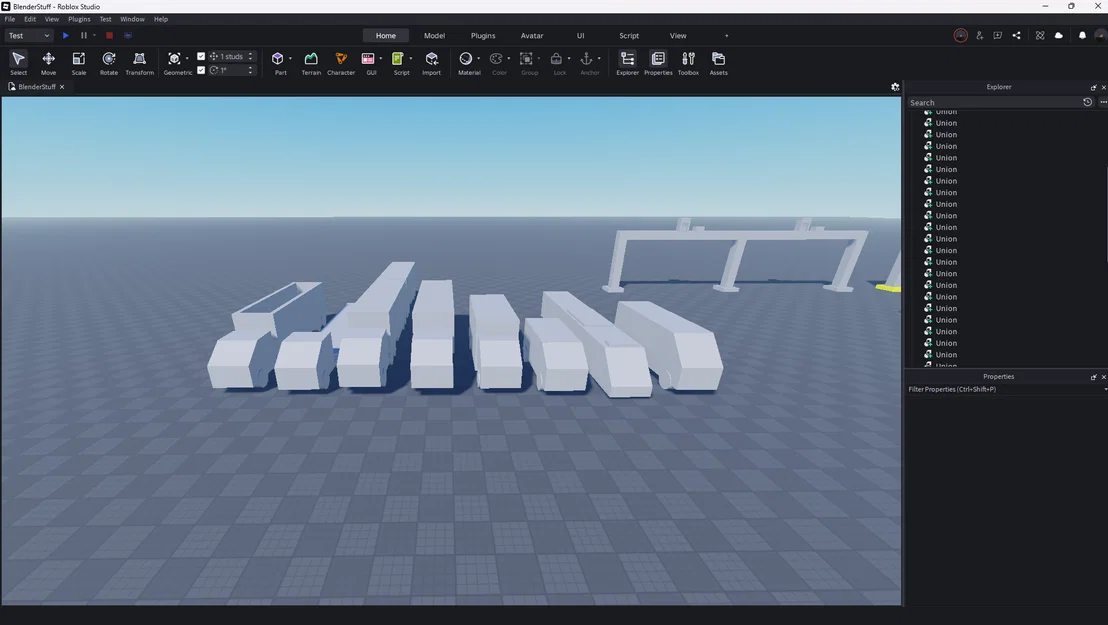Screen dimensions: 1108x625
Task: Click the Anchor tool icon
Action: click(x=587, y=59)
